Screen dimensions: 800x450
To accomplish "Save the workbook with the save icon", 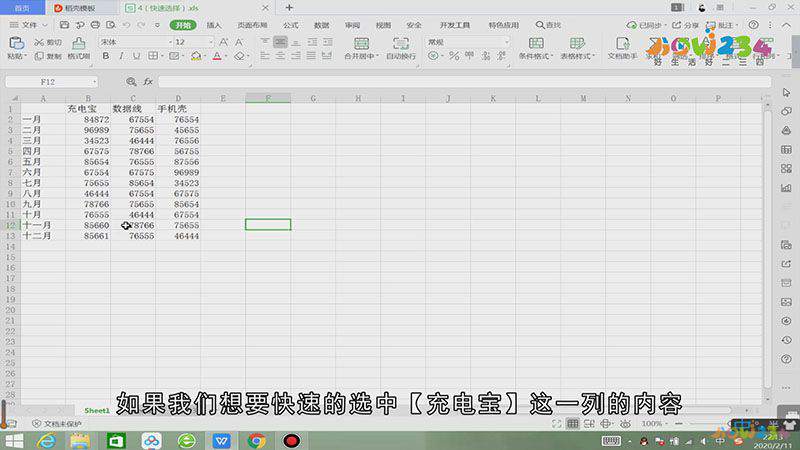I will 64,24.
